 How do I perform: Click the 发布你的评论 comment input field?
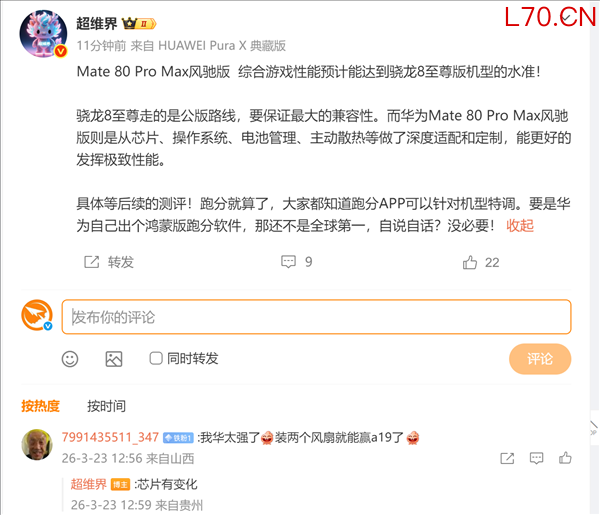tap(316, 317)
